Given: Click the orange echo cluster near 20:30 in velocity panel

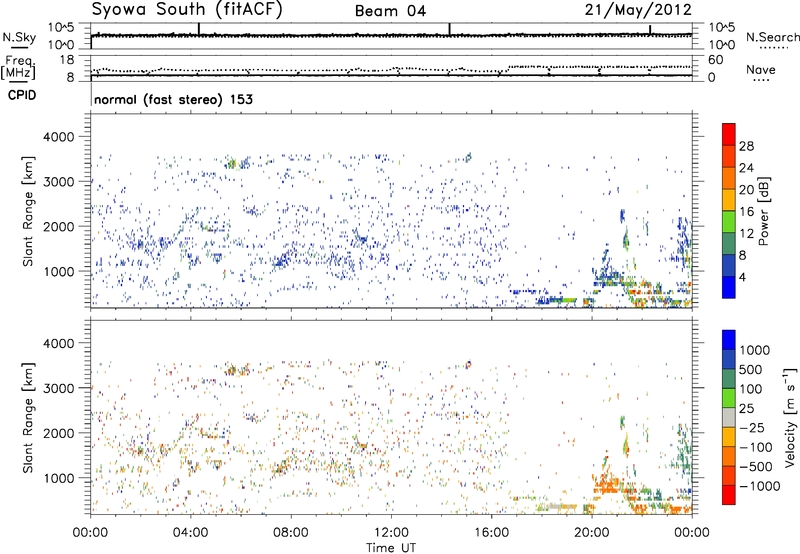Looking at the screenshot, I should [x=607, y=485].
